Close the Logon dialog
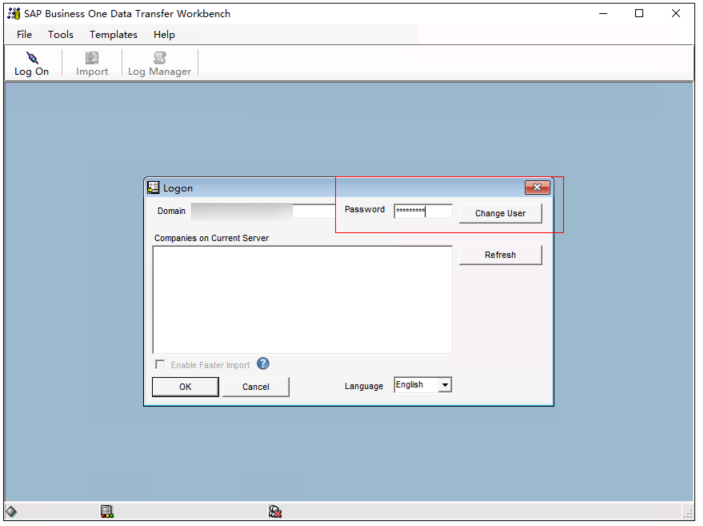Image resolution: width=703 pixels, height=526 pixels. [x=537, y=187]
